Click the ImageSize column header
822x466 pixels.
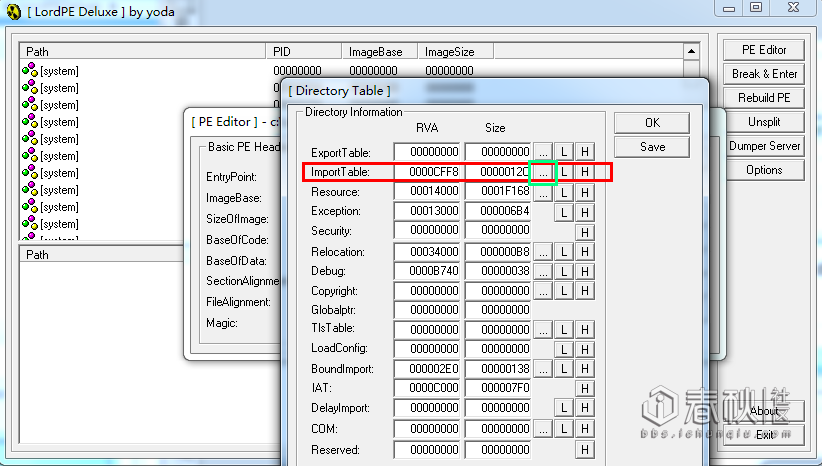point(455,51)
